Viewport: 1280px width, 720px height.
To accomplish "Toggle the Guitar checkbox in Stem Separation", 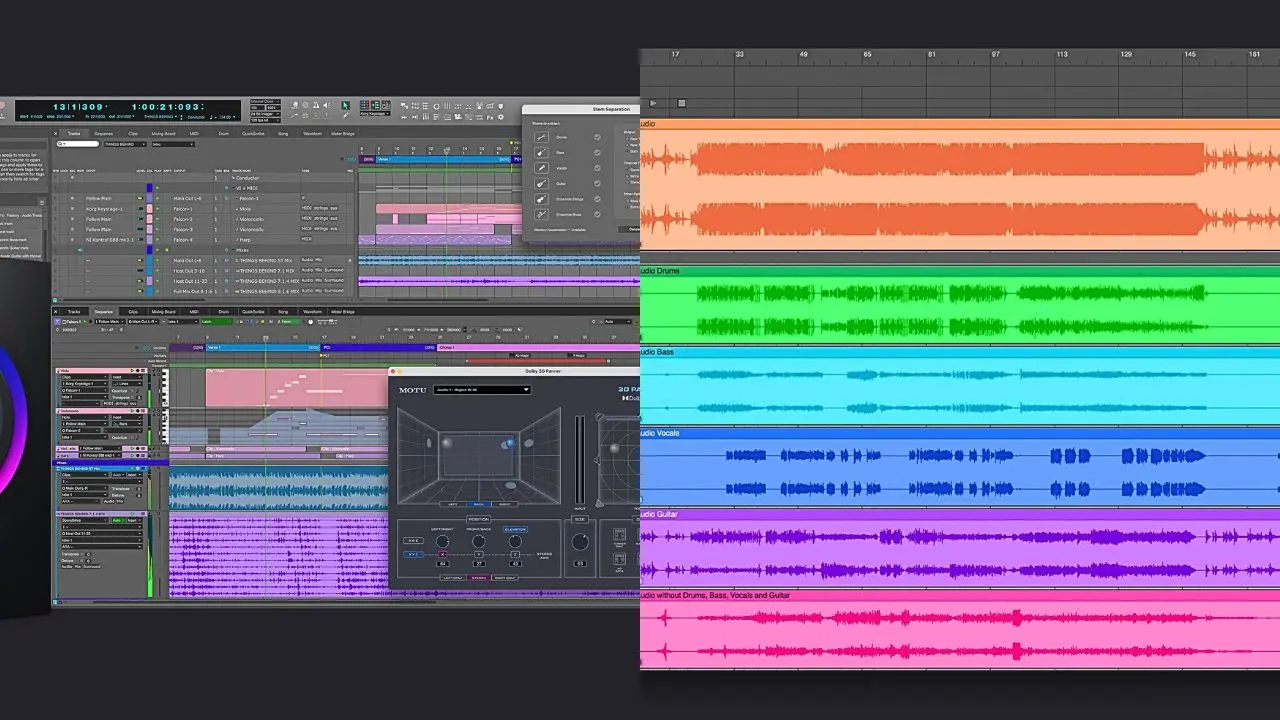I will 597,184.
